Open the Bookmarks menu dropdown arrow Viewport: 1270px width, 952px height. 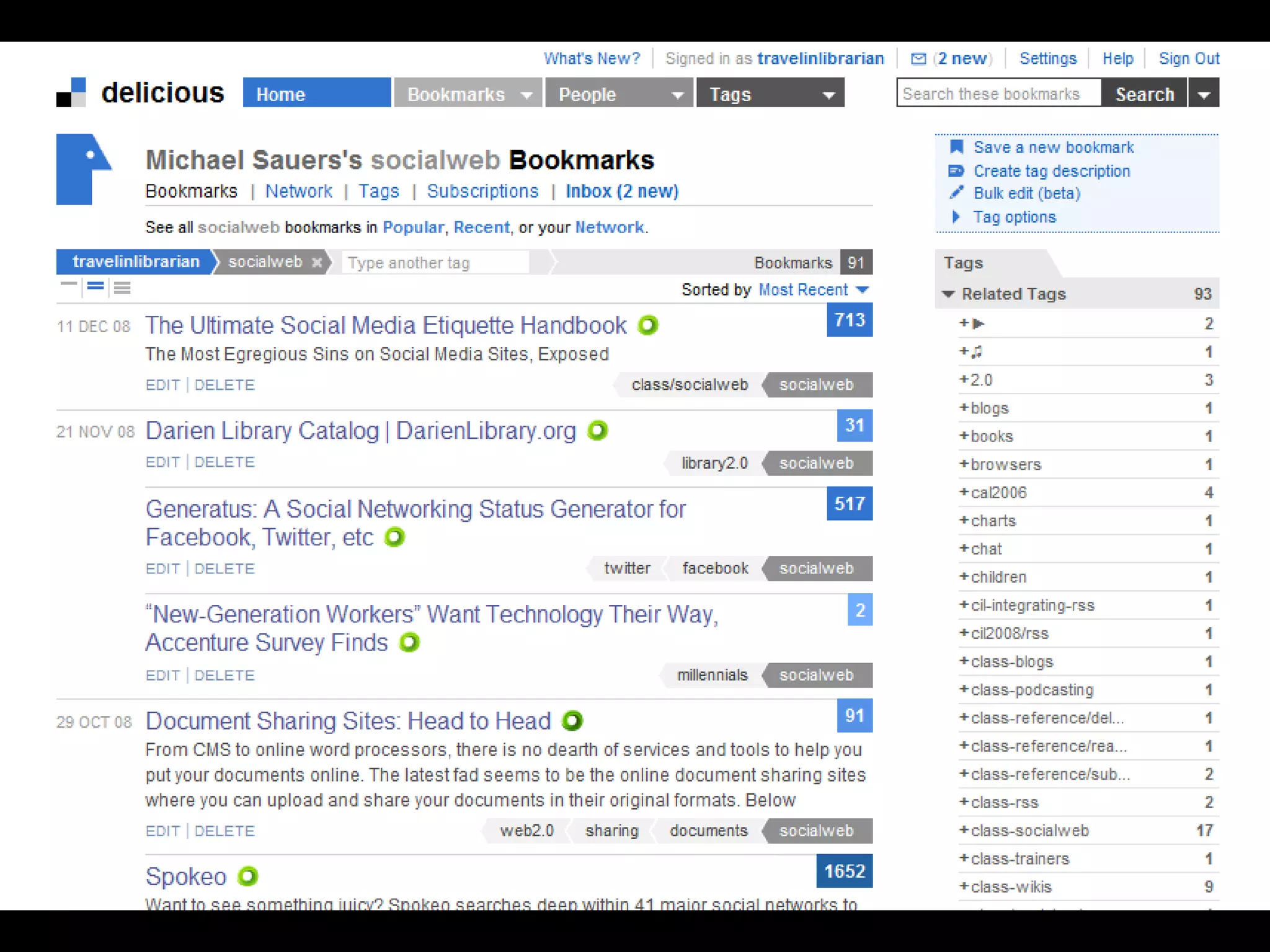527,95
